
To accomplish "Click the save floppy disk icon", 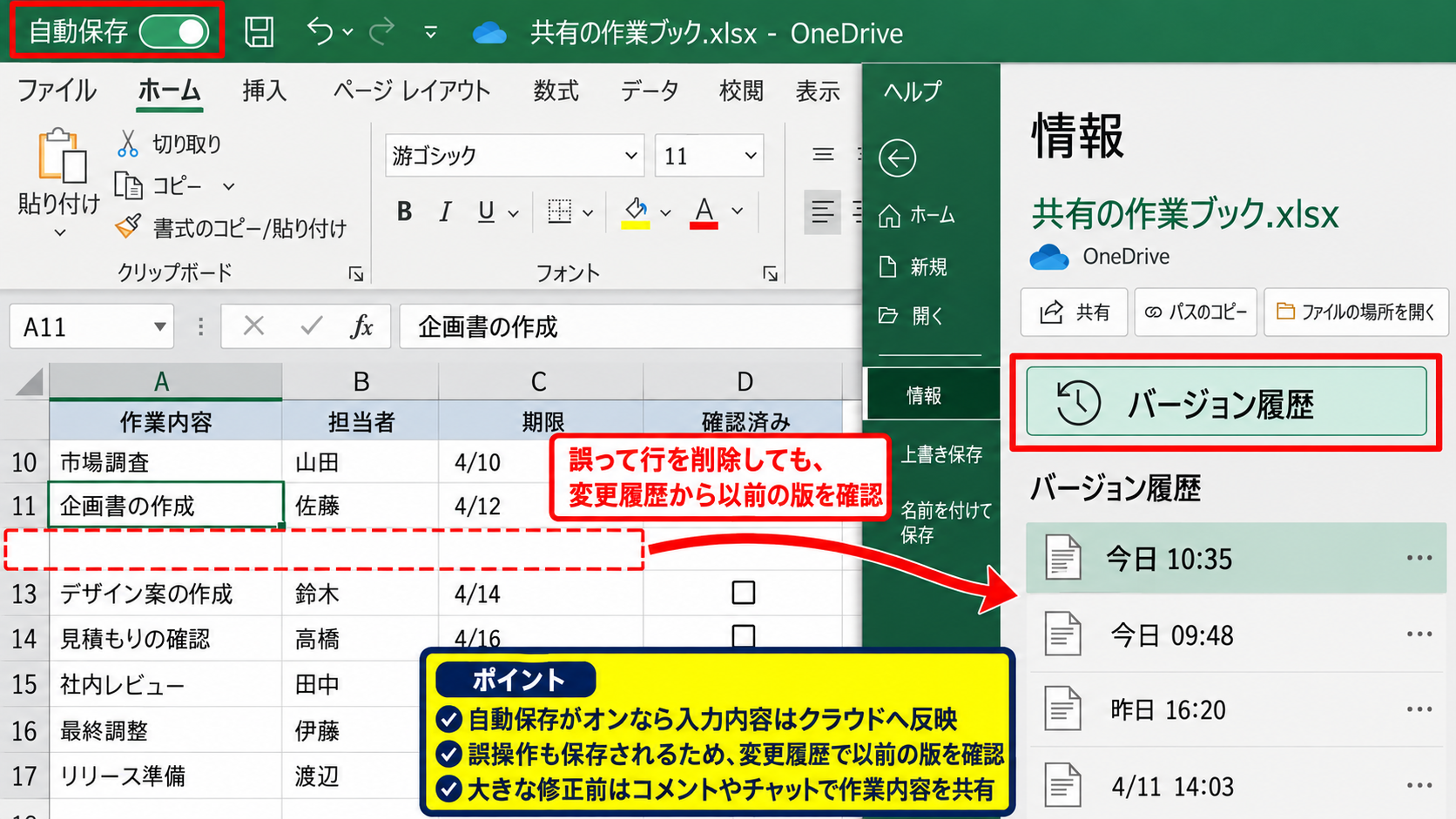I will [259, 32].
